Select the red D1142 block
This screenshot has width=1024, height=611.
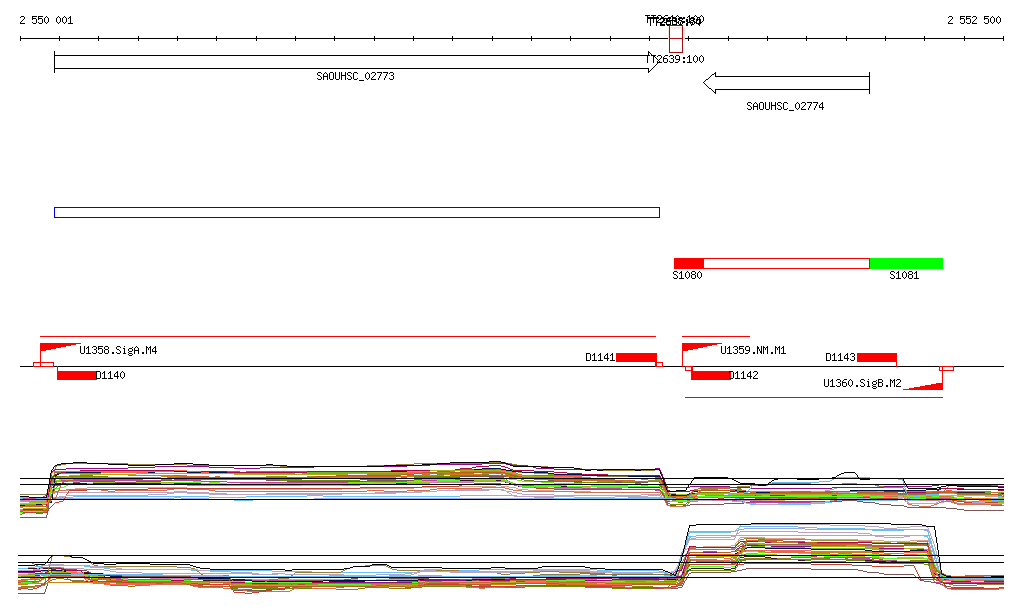coord(711,375)
